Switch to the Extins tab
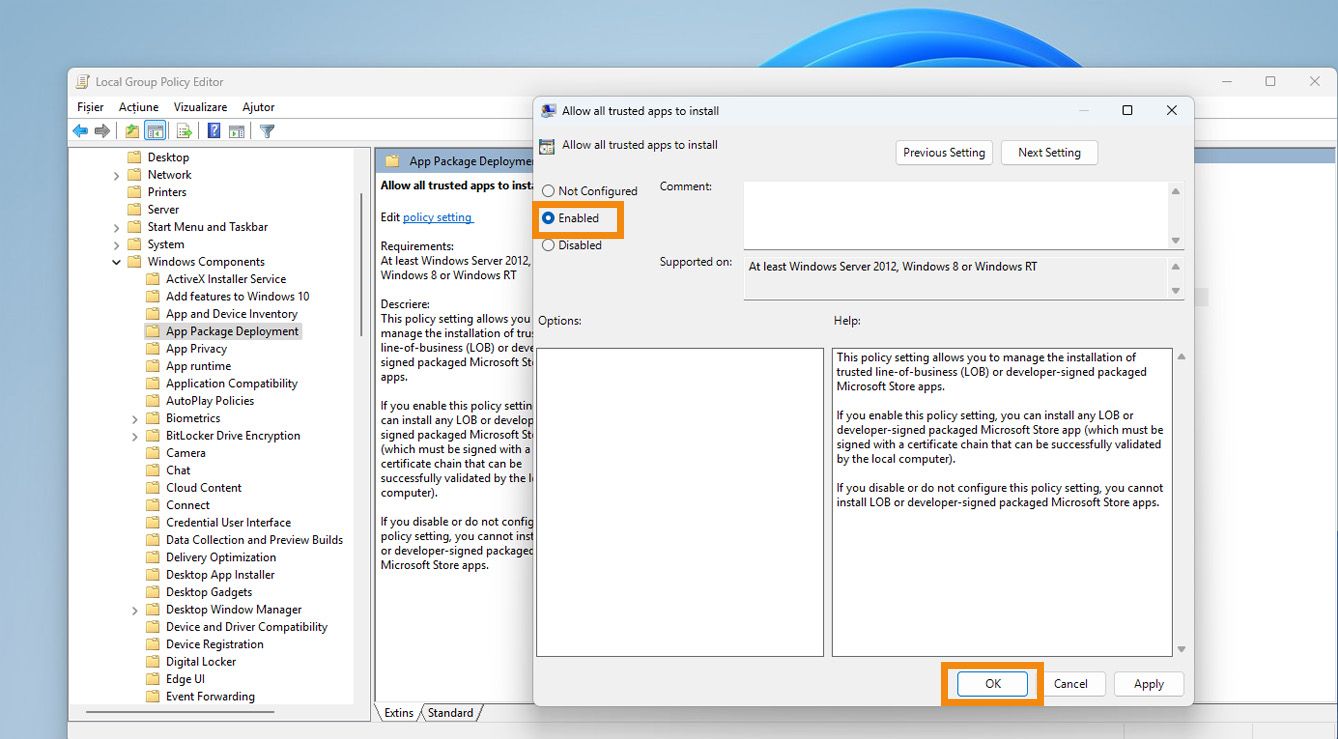This screenshot has width=1338, height=739. coord(399,713)
